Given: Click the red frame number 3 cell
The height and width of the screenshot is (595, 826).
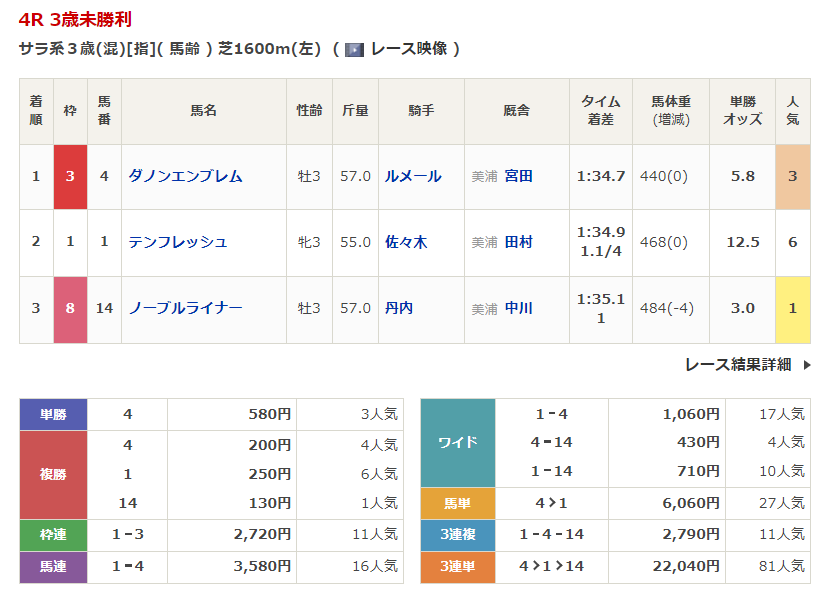Looking at the screenshot, I should click(70, 176).
